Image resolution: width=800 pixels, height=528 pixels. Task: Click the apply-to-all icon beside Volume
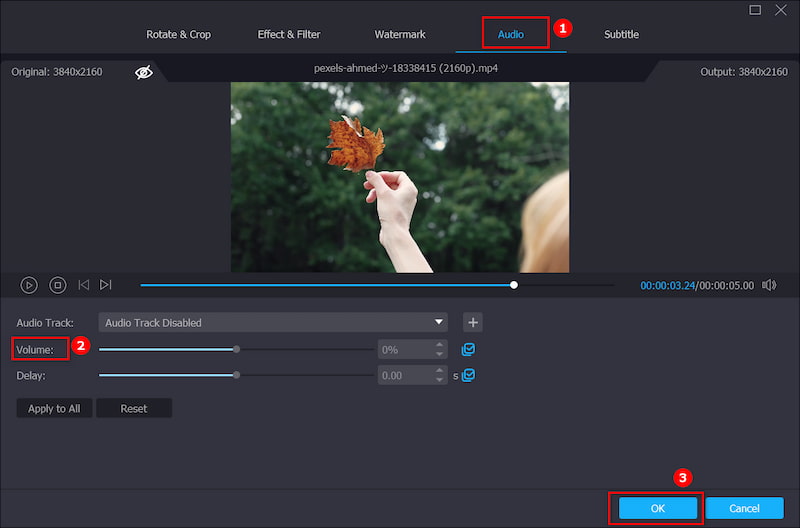468,350
